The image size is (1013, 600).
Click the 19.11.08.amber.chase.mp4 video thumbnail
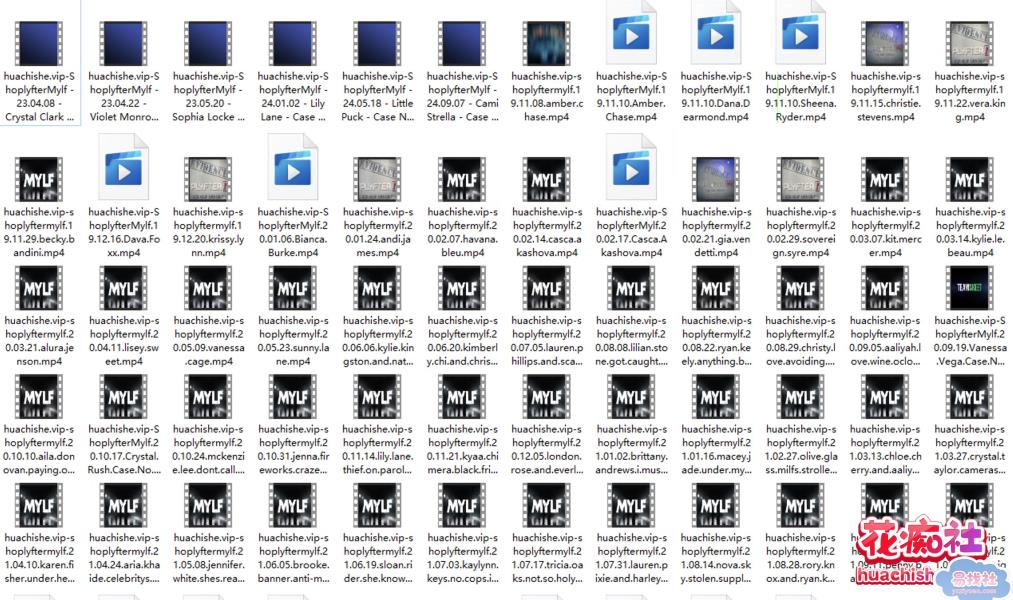pyautogui.click(x=547, y=43)
